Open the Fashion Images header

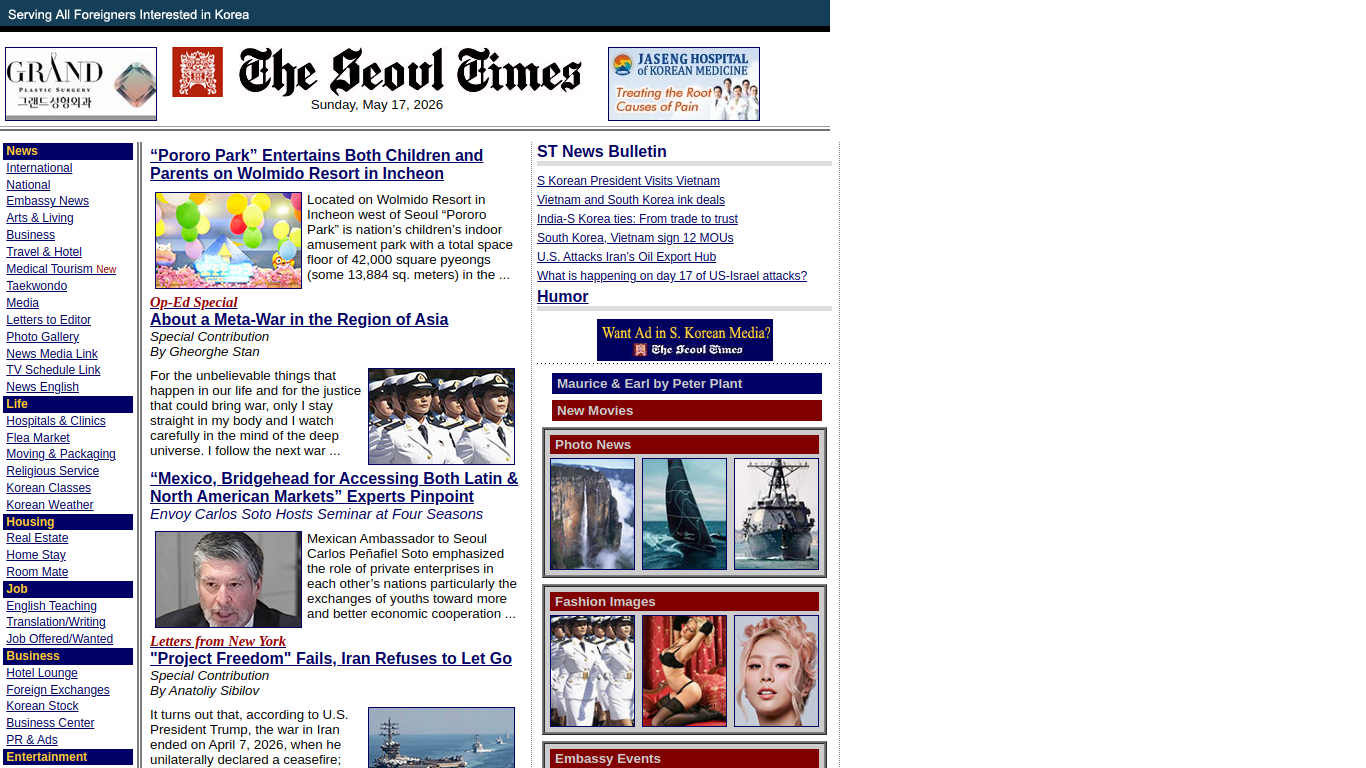click(x=684, y=602)
